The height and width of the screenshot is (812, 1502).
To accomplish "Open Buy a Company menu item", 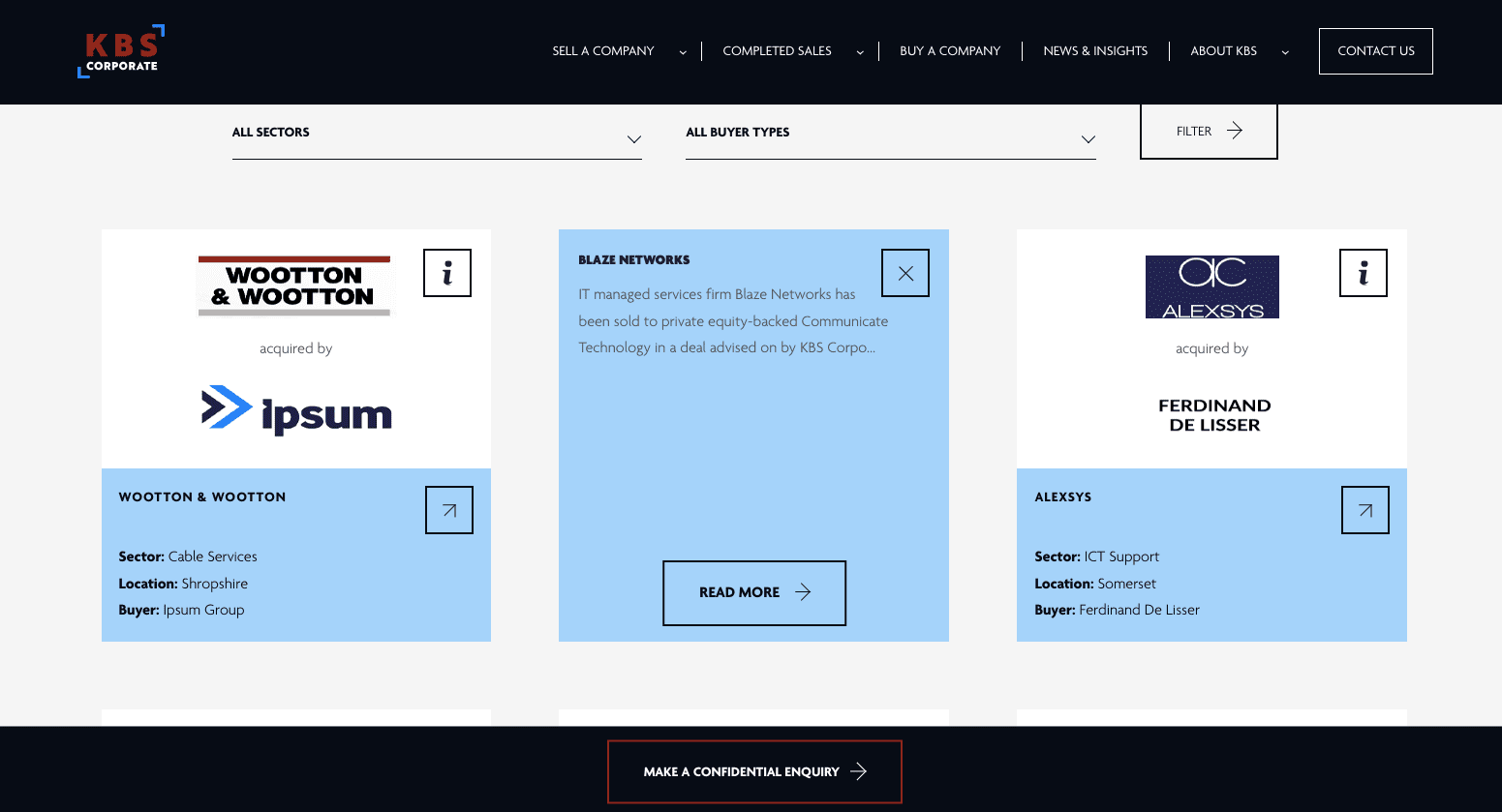I will [949, 51].
